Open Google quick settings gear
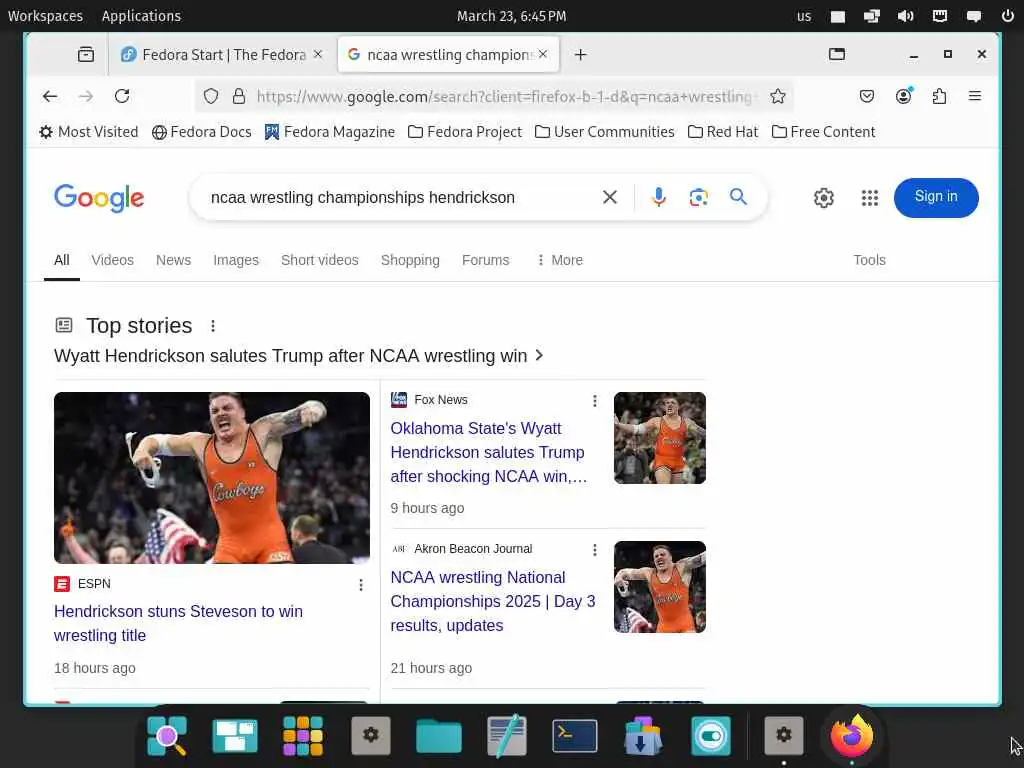This screenshot has width=1024, height=768. point(824,198)
